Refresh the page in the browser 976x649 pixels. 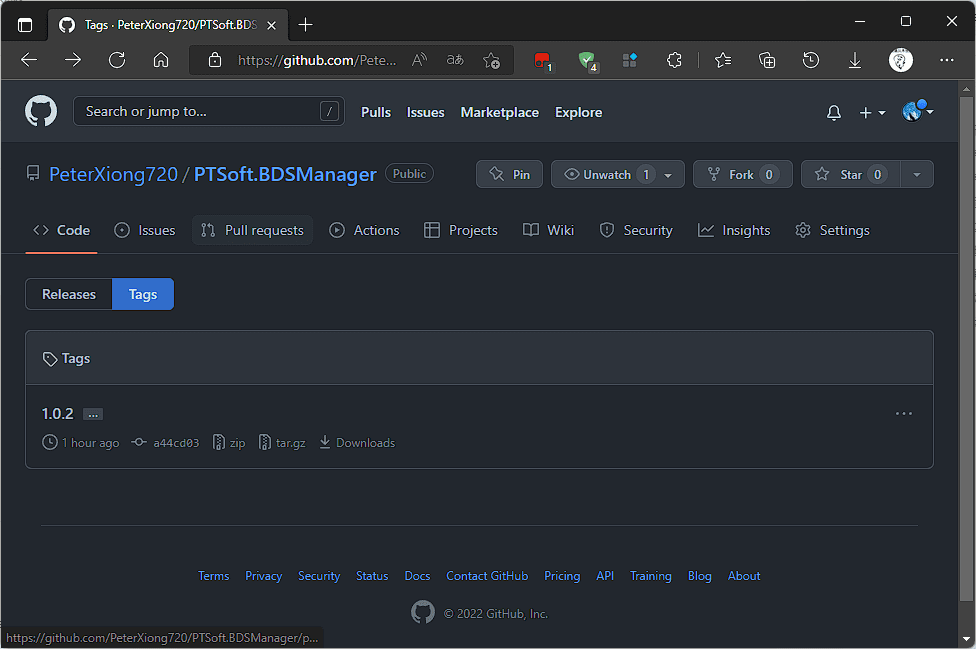tap(117, 60)
